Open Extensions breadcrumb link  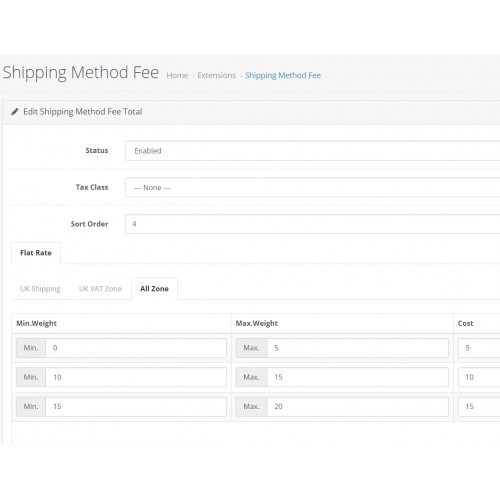pos(217,75)
